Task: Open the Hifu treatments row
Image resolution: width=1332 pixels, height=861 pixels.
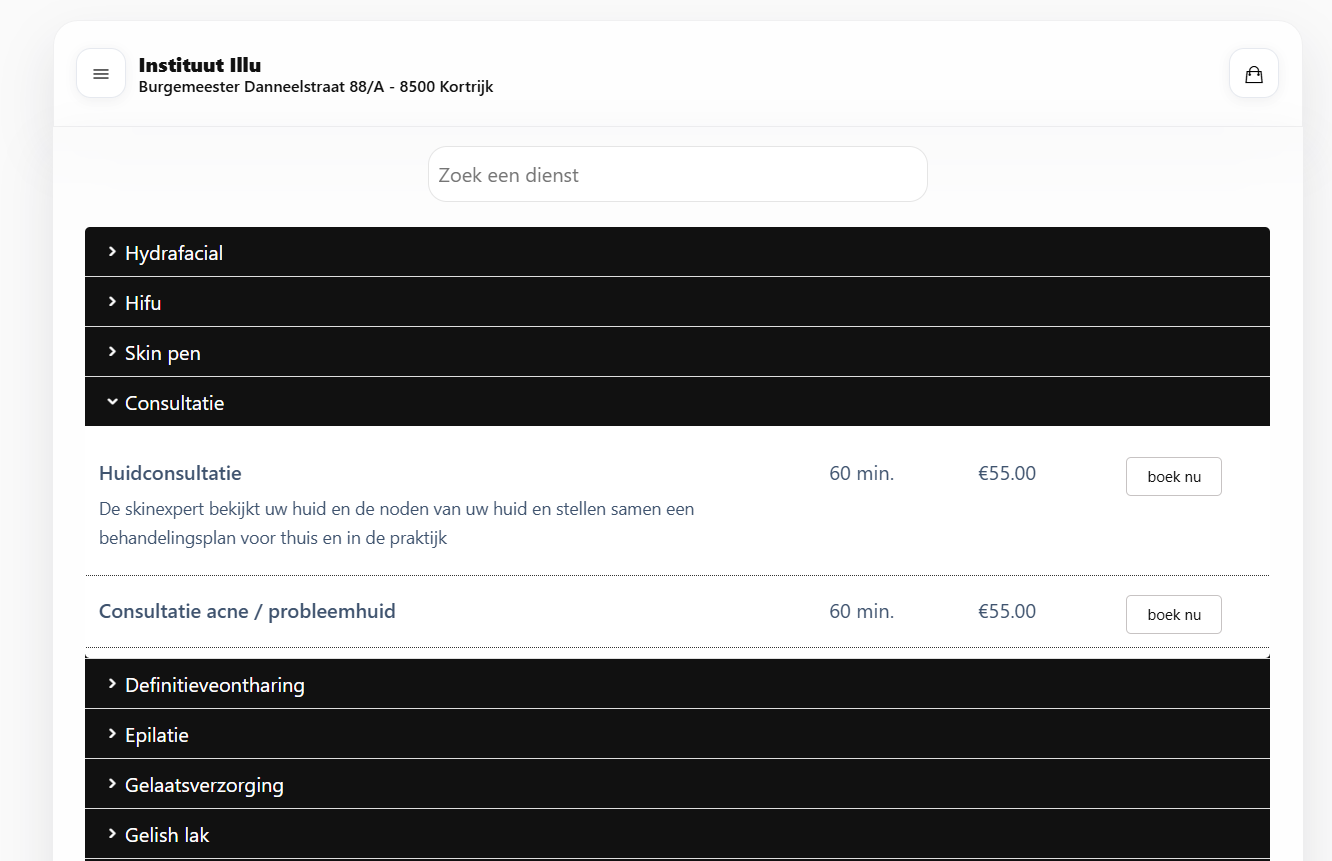Action: click(x=143, y=303)
